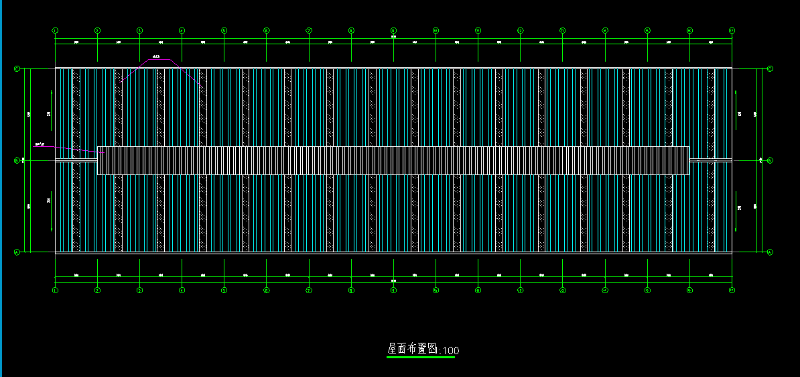Click the gray ridge ventilator strip along the roof center
The height and width of the screenshot is (377, 800).
pos(393,160)
